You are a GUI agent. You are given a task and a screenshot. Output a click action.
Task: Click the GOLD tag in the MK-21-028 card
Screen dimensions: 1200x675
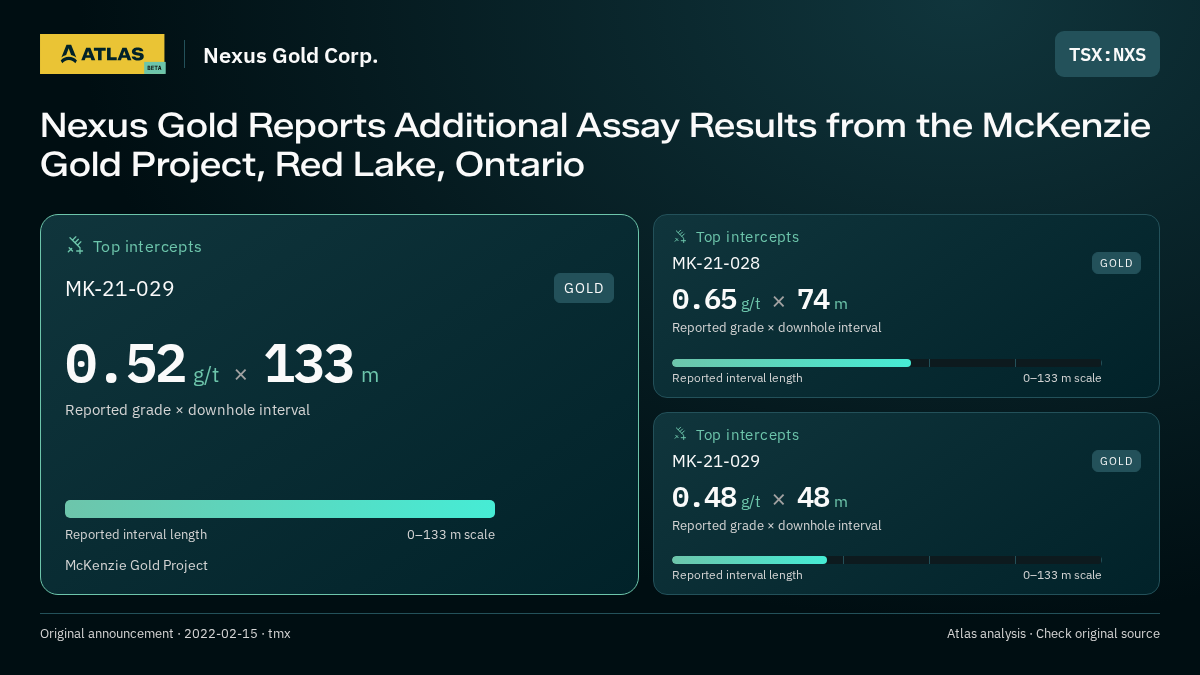click(1116, 263)
